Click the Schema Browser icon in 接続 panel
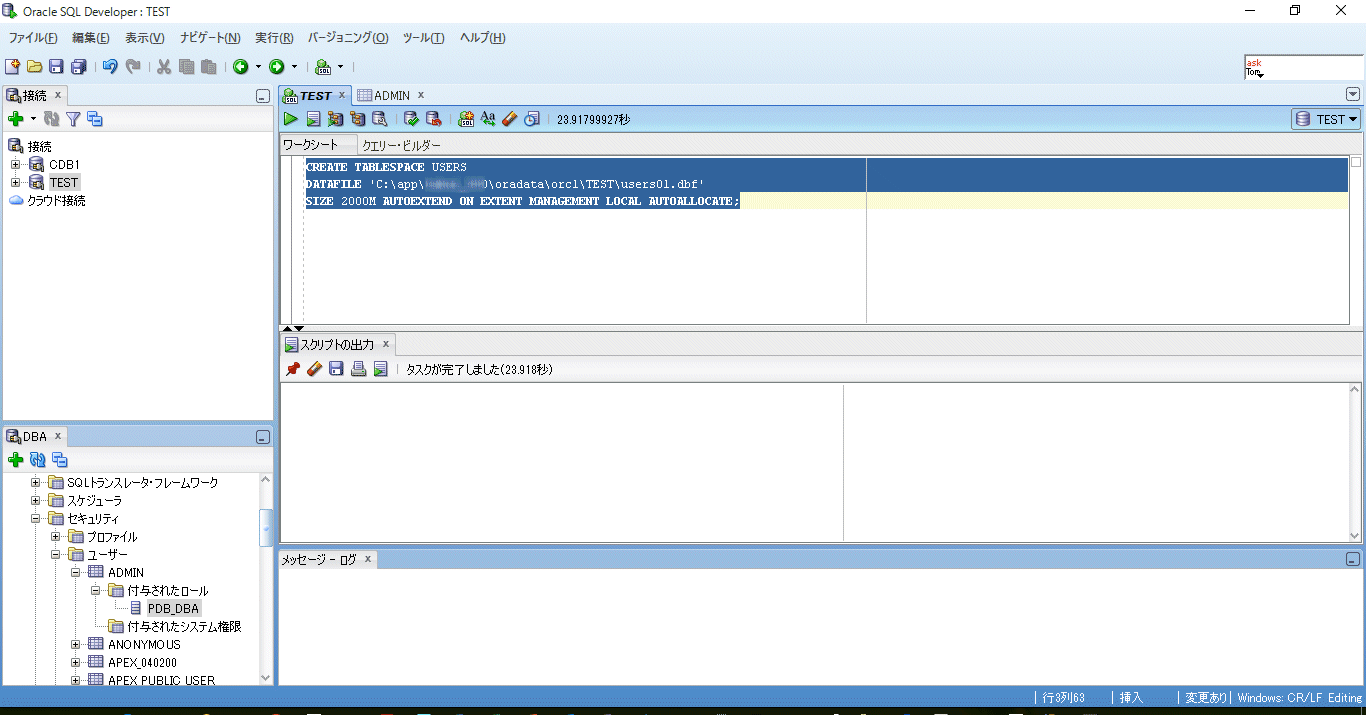 click(95, 119)
